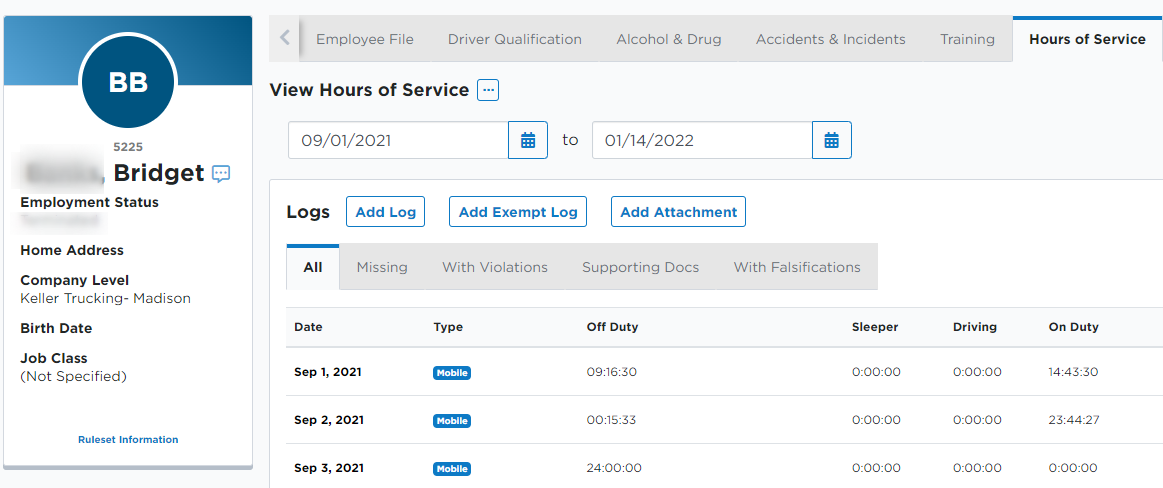Click the start date field showing 09/01/2021

(x=398, y=140)
